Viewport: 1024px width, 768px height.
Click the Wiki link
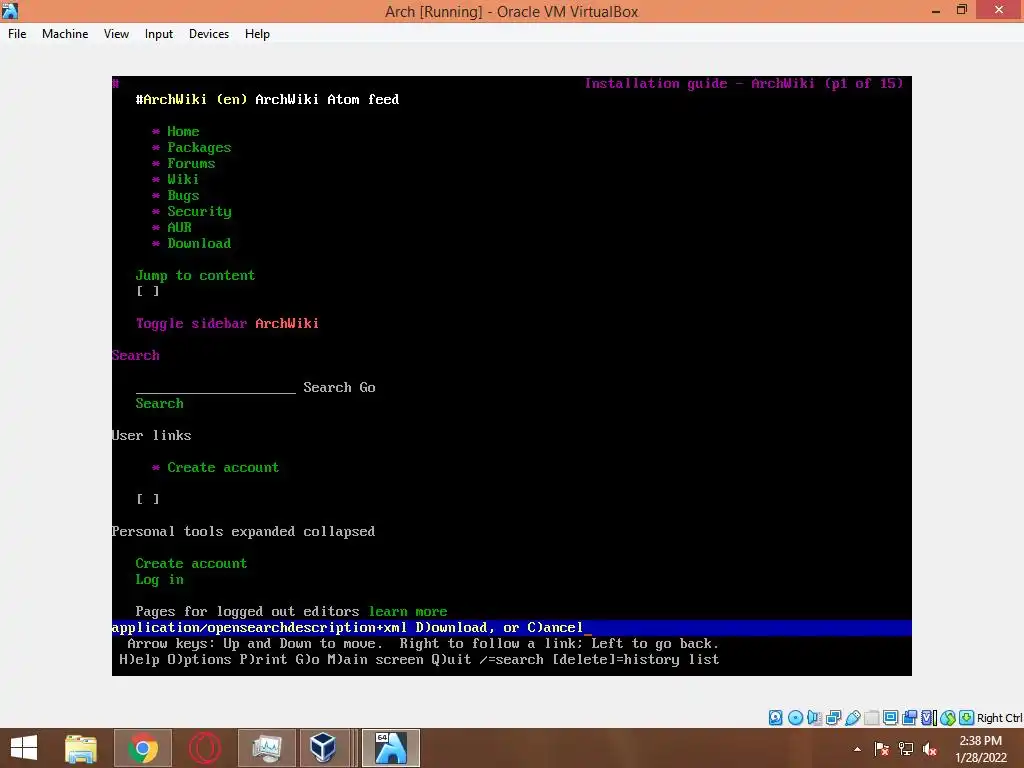[x=183, y=179]
